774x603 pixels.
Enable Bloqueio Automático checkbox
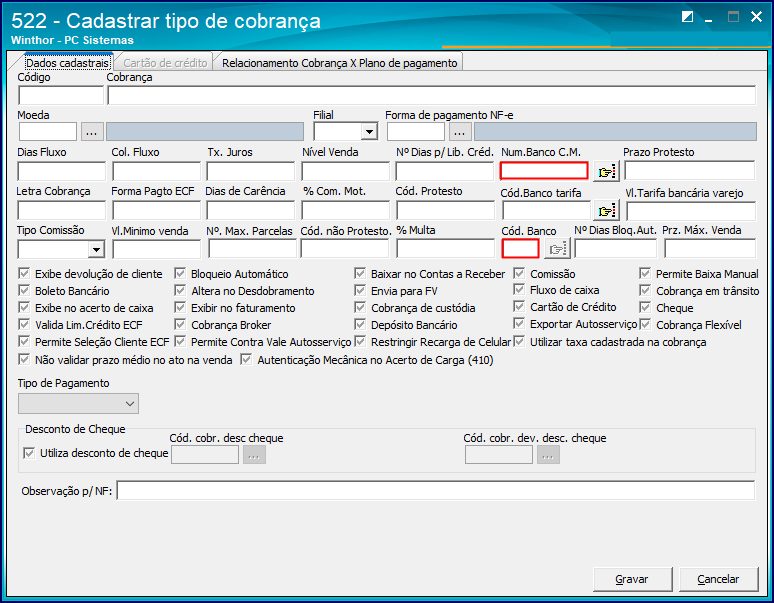coord(180,273)
